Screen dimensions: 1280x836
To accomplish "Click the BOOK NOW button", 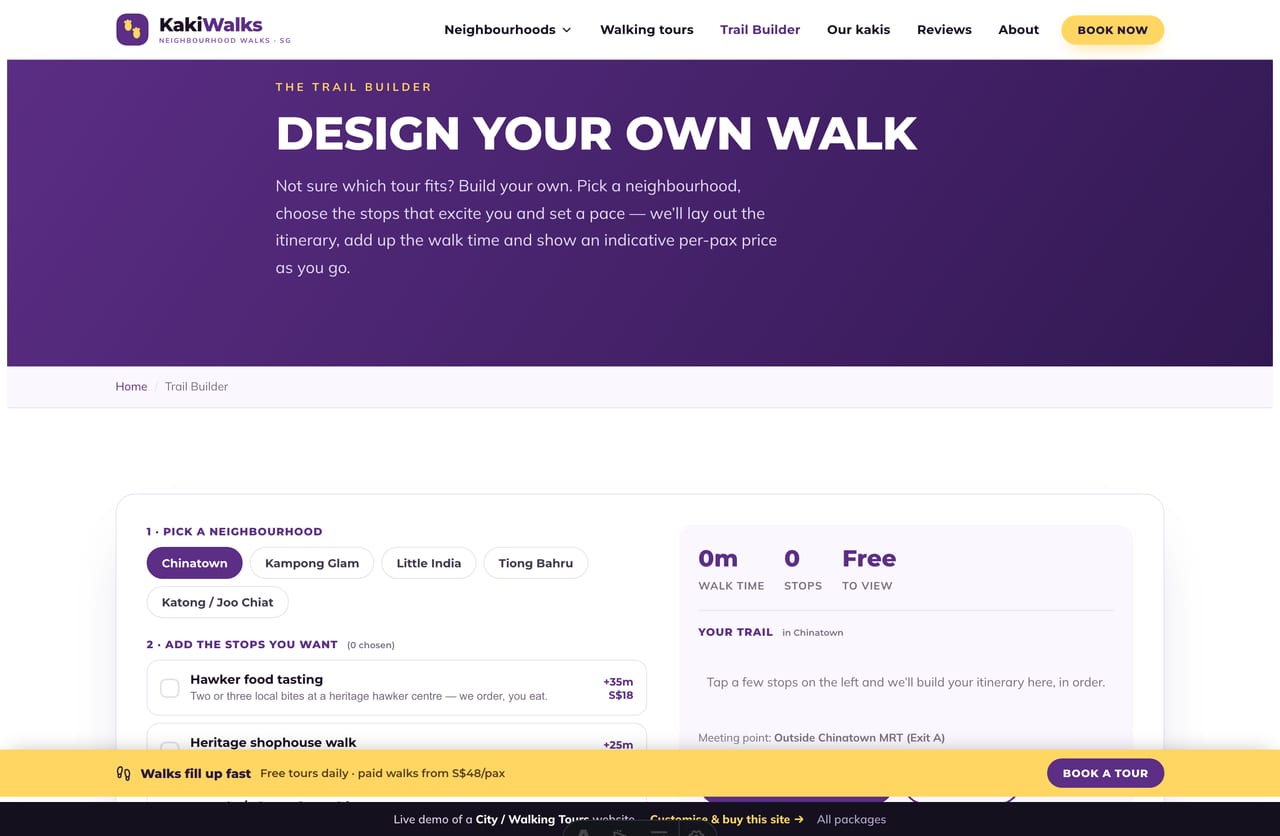I will [x=1112, y=30].
